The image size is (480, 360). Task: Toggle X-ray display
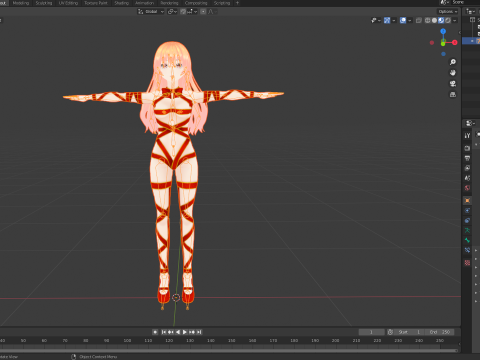click(419, 21)
